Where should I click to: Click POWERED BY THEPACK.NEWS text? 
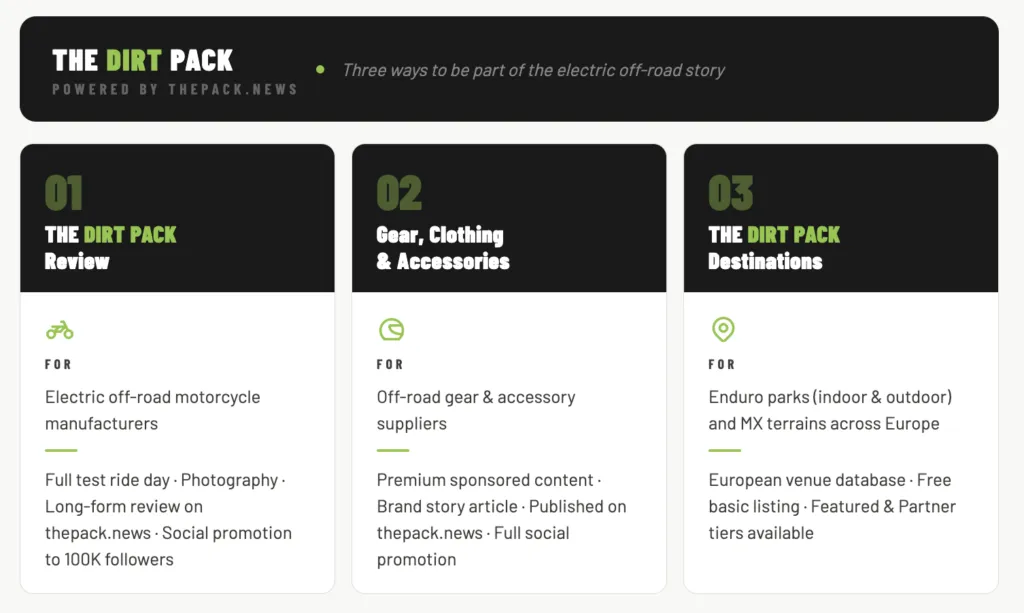pos(175,89)
